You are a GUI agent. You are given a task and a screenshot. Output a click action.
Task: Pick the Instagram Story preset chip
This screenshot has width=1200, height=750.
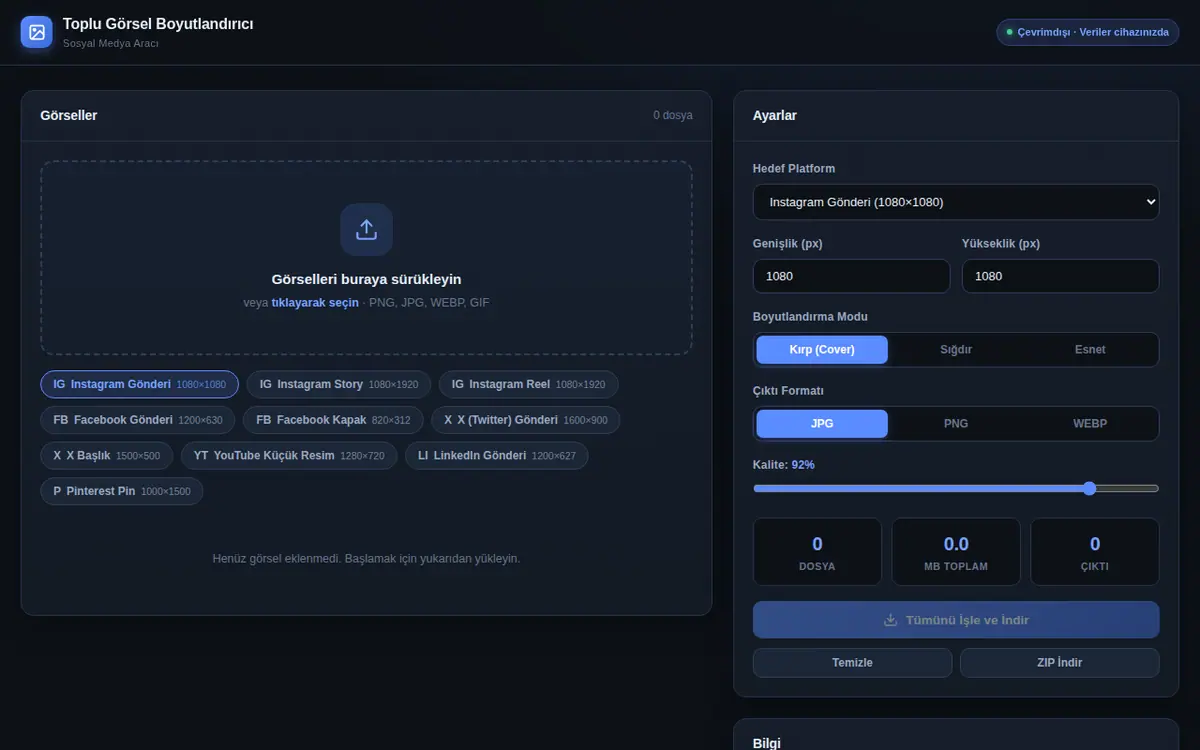tap(339, 384)
